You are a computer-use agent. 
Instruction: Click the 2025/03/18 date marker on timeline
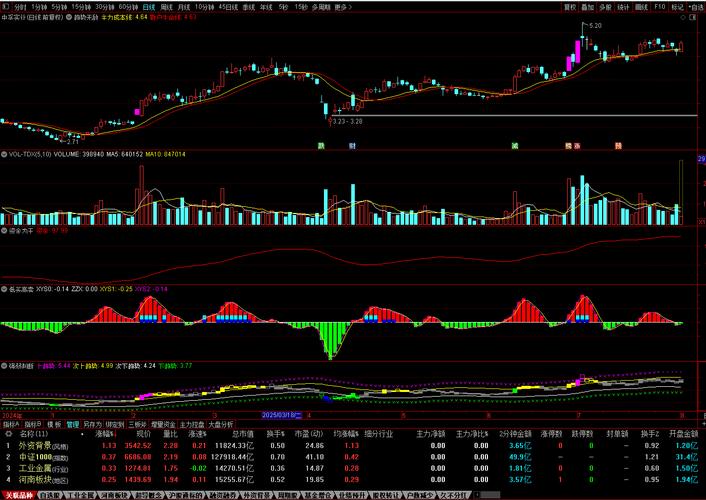tap(282, 414)
